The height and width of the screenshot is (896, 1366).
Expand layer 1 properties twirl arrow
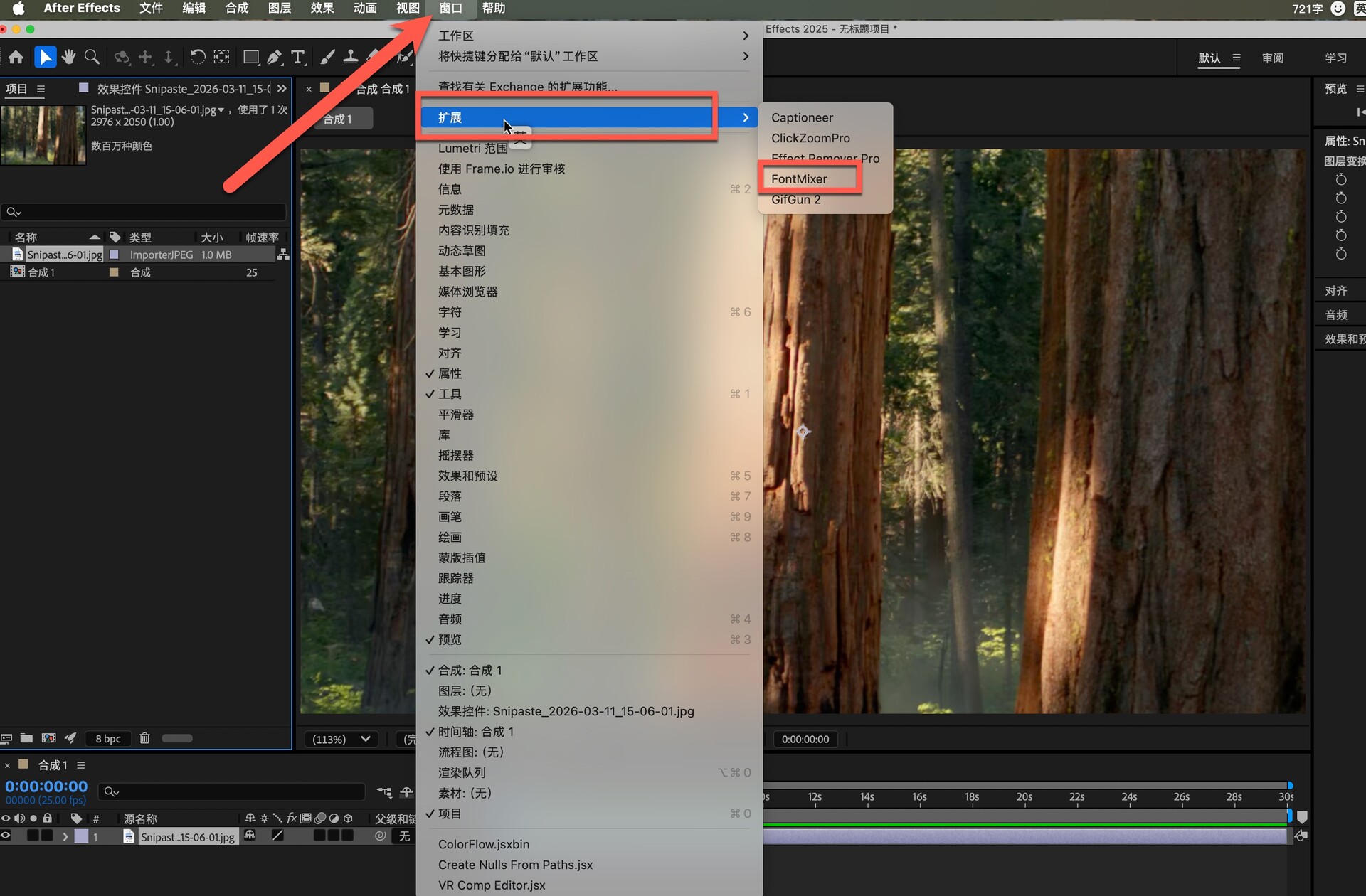[65, 836]
